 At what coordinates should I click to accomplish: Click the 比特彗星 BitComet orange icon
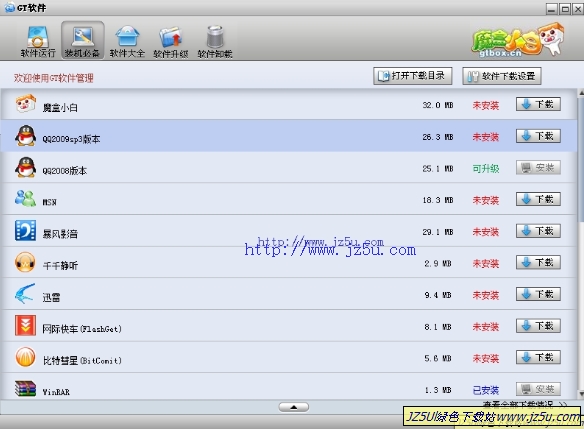pos(25,357)
